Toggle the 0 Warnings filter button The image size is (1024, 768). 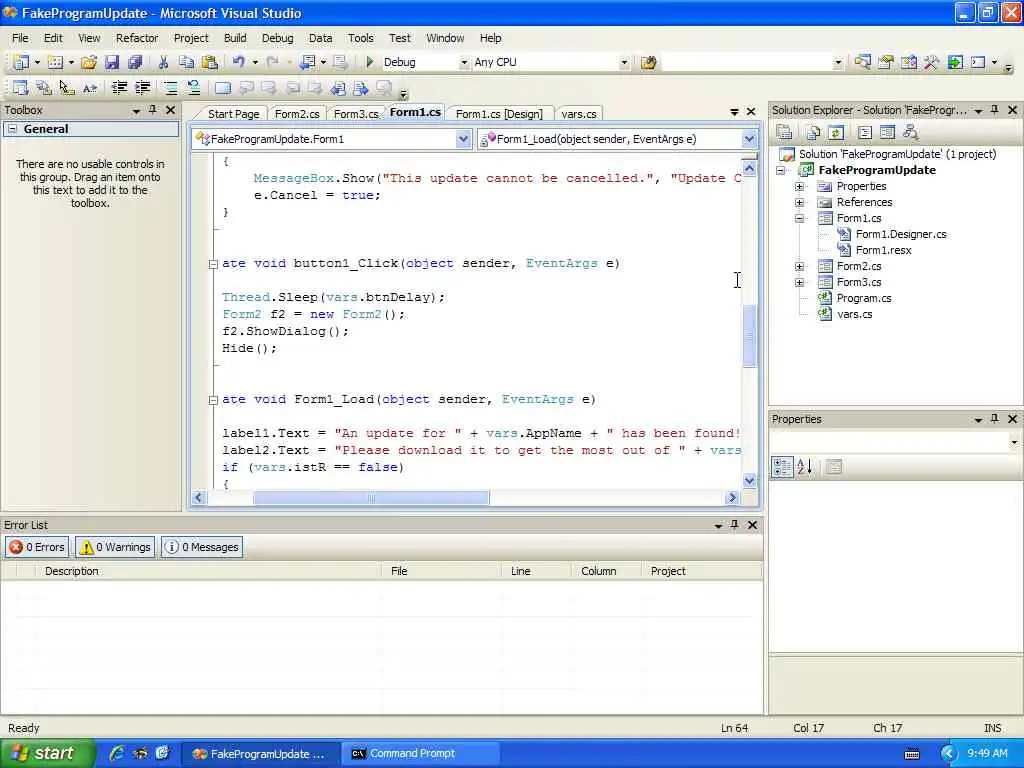(x=115, y=547)
